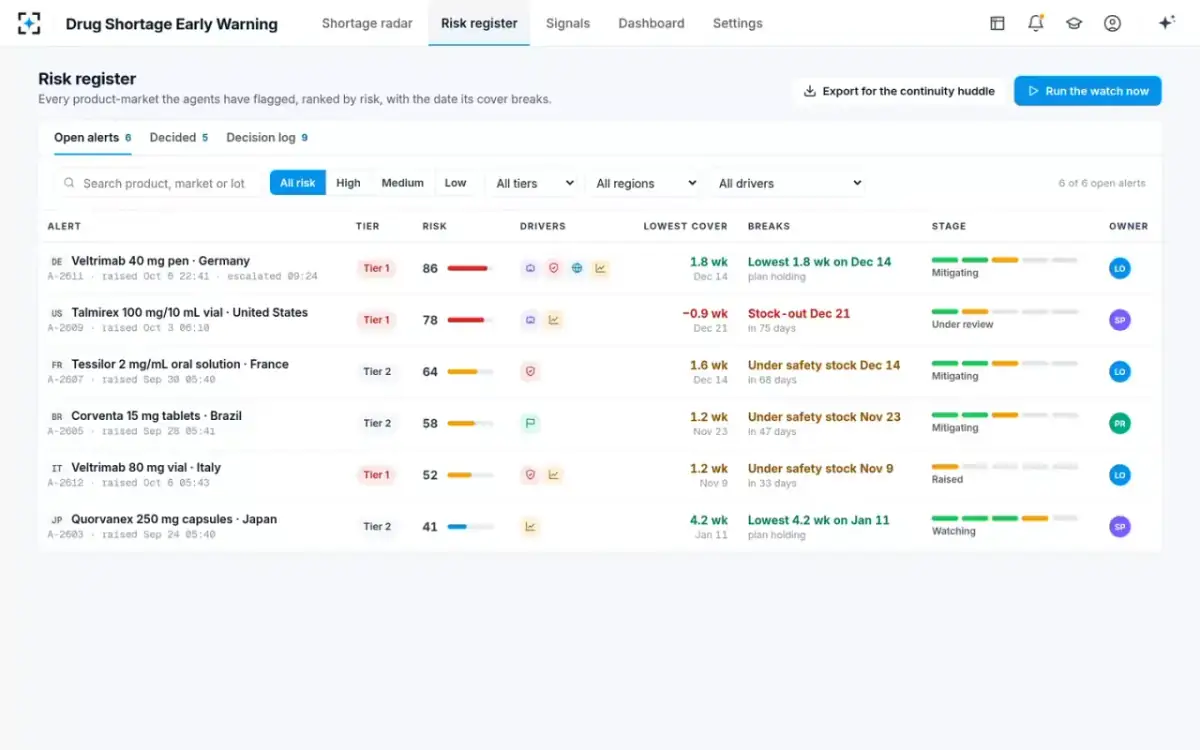Click the SP owner avatar for Quorvanex
Screen dimensions: 1200x750
coord(1120,527)
